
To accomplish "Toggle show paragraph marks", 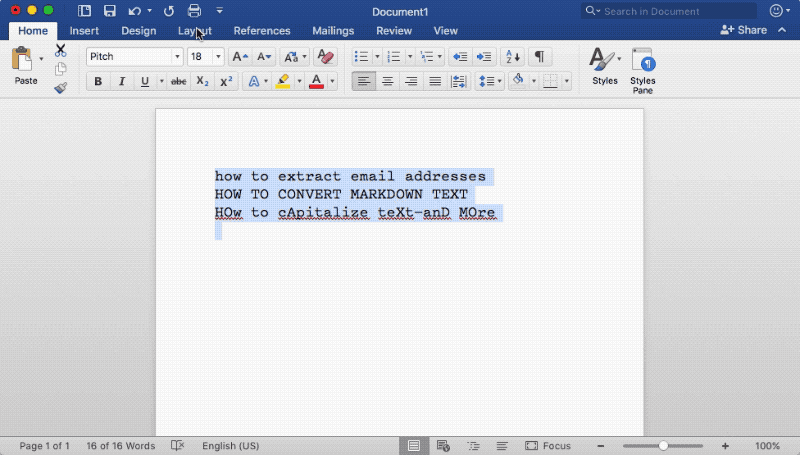I will [539, 57].
